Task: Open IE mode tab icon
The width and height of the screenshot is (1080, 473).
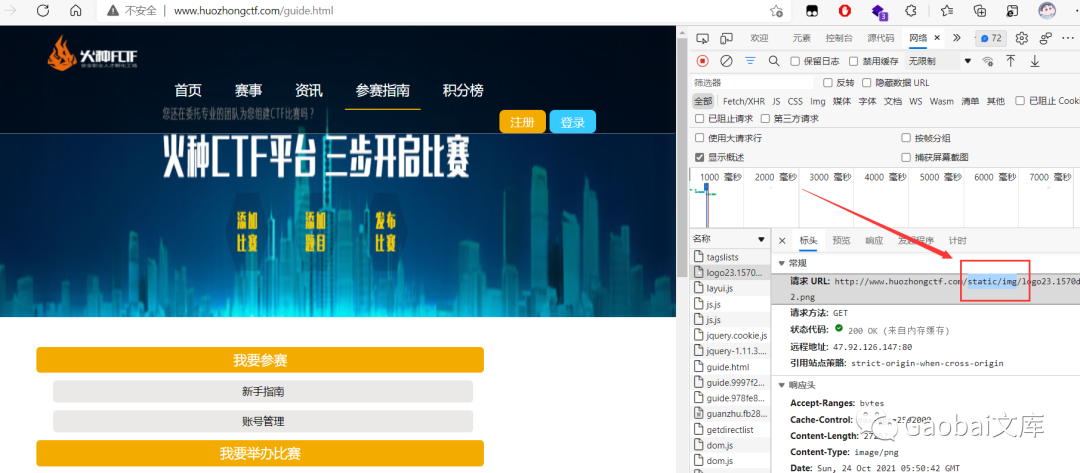Action: point(1012,11)
